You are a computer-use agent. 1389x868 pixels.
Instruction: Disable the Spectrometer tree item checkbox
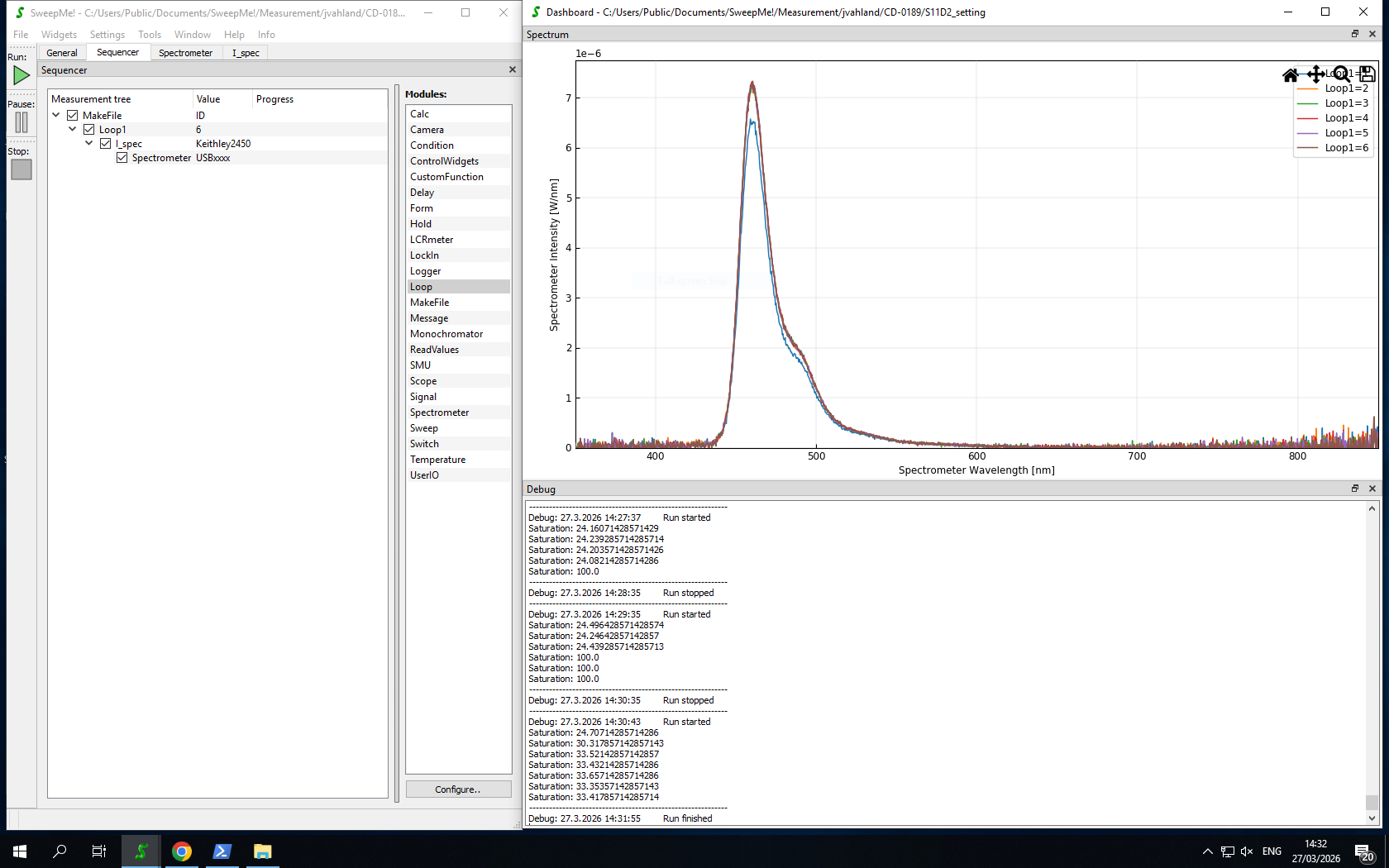tap(122, 158)
